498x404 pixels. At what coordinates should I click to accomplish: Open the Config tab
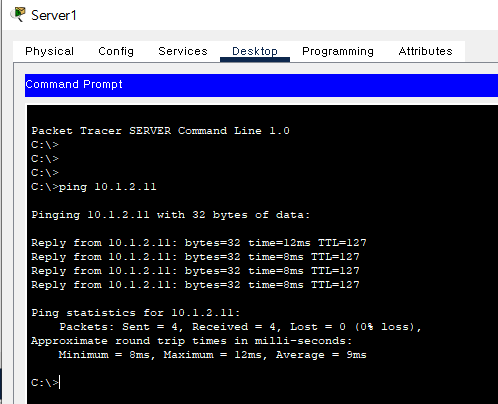click(x=116, y=51)
